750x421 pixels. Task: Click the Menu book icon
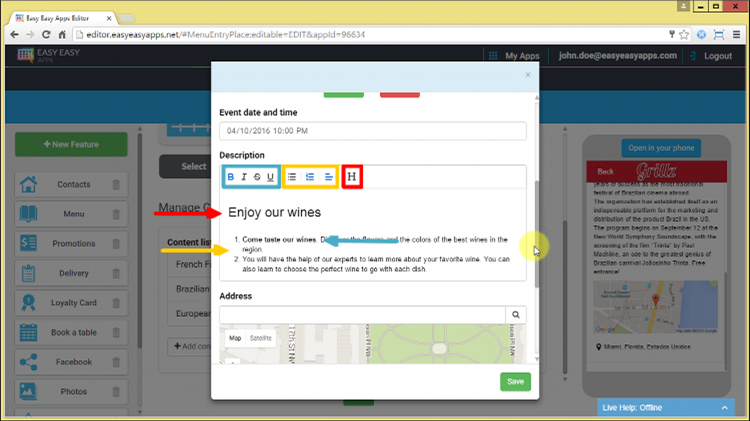click(28, 214)
